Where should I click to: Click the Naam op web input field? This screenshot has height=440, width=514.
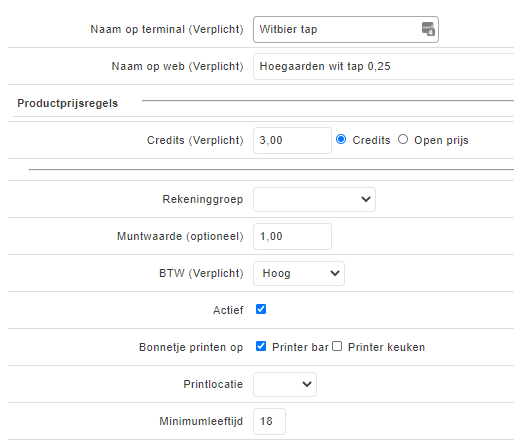[384, 66]
